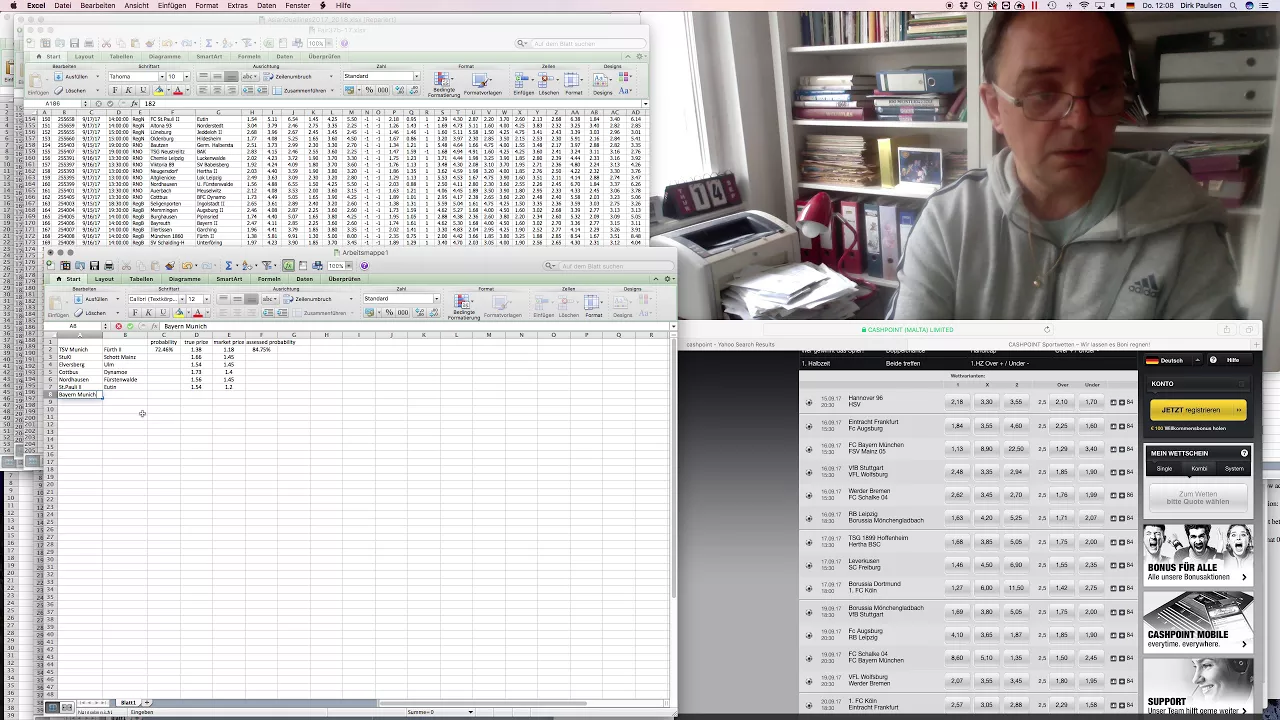Open Bedingte Formatierung in Arbeitsmappe1 ribbon
This screenshot has height=720, width=1280.
464,307
